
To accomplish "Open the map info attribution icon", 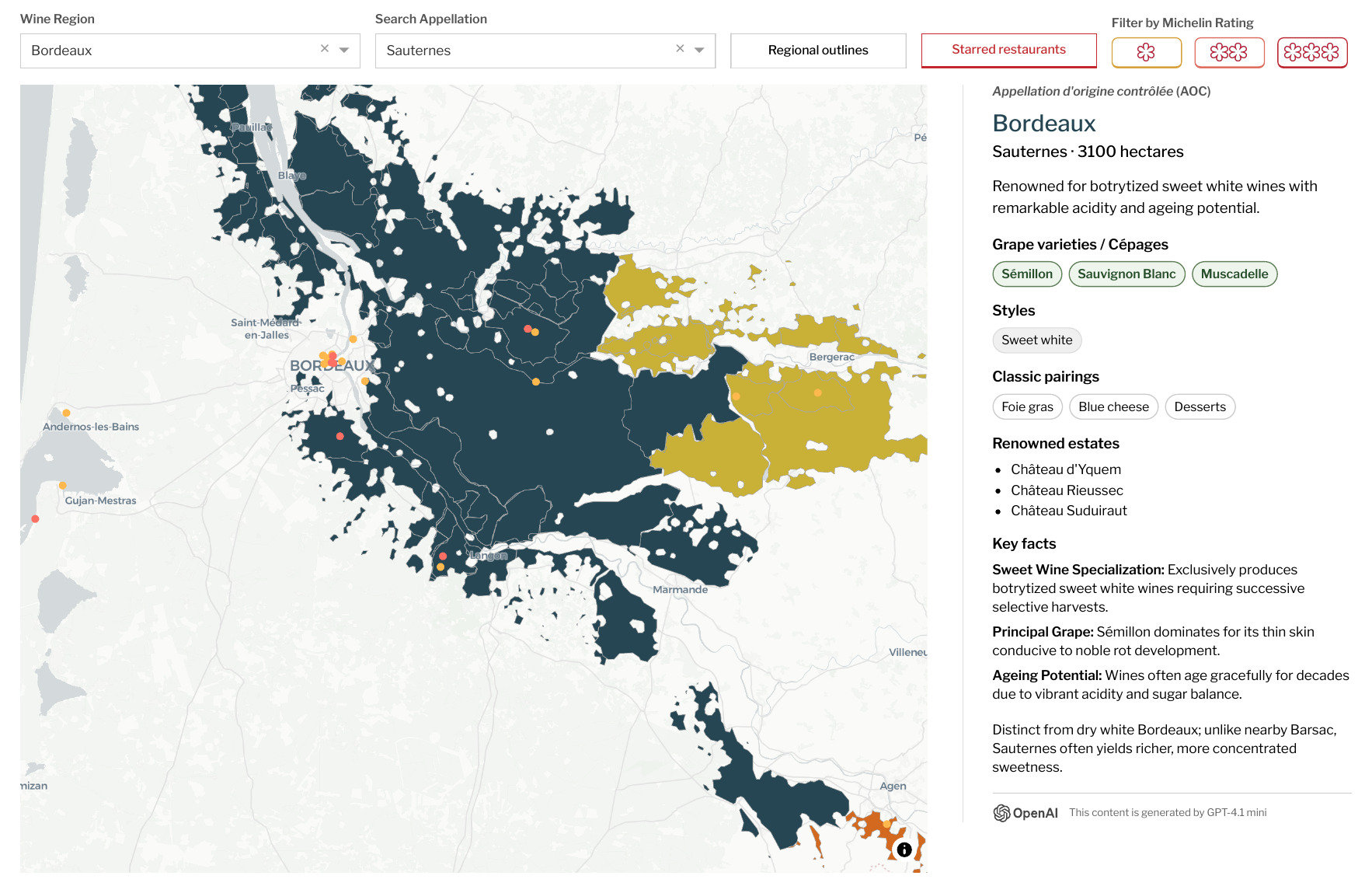I will pyautogui.click(x=904, y=849).
